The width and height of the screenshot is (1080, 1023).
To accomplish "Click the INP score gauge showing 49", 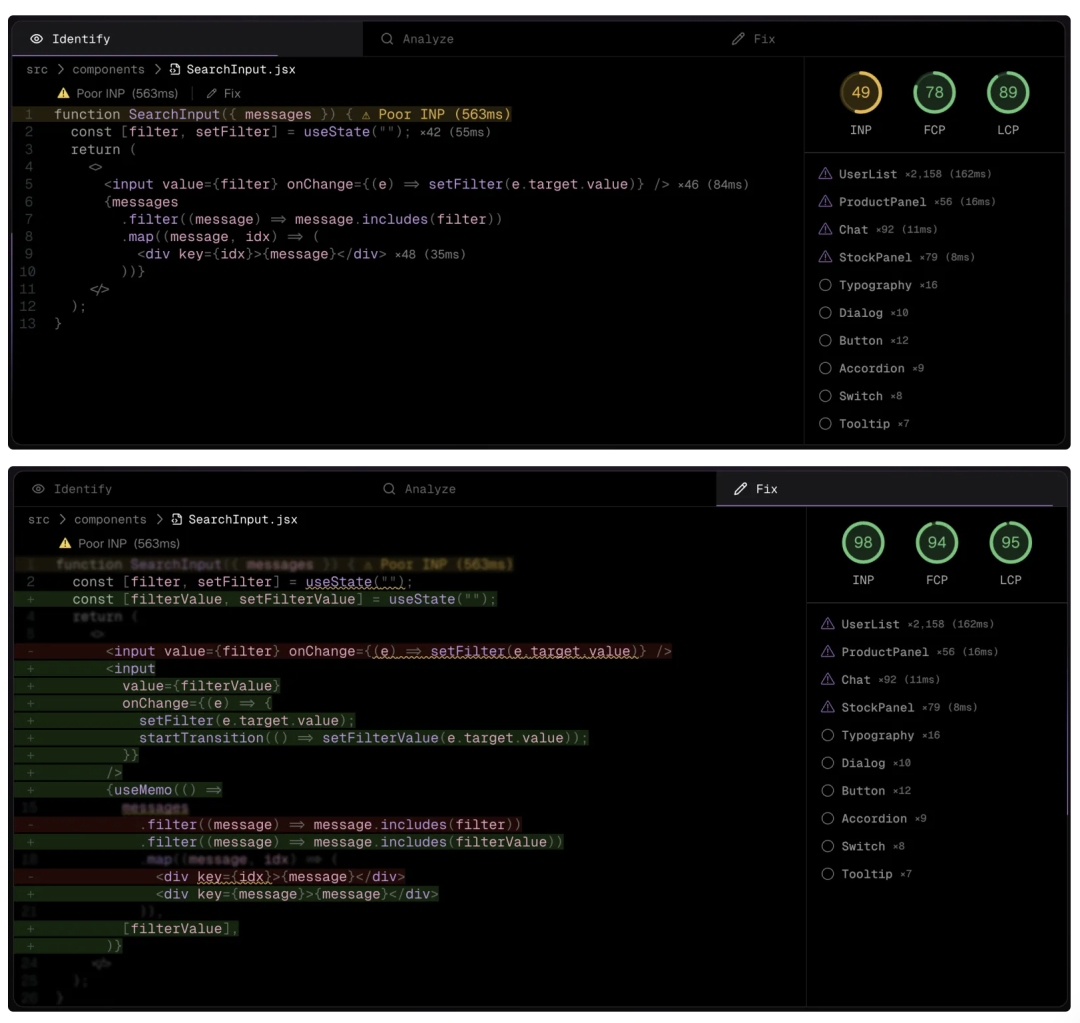I will pyautogui.click(x=860, y=92).
